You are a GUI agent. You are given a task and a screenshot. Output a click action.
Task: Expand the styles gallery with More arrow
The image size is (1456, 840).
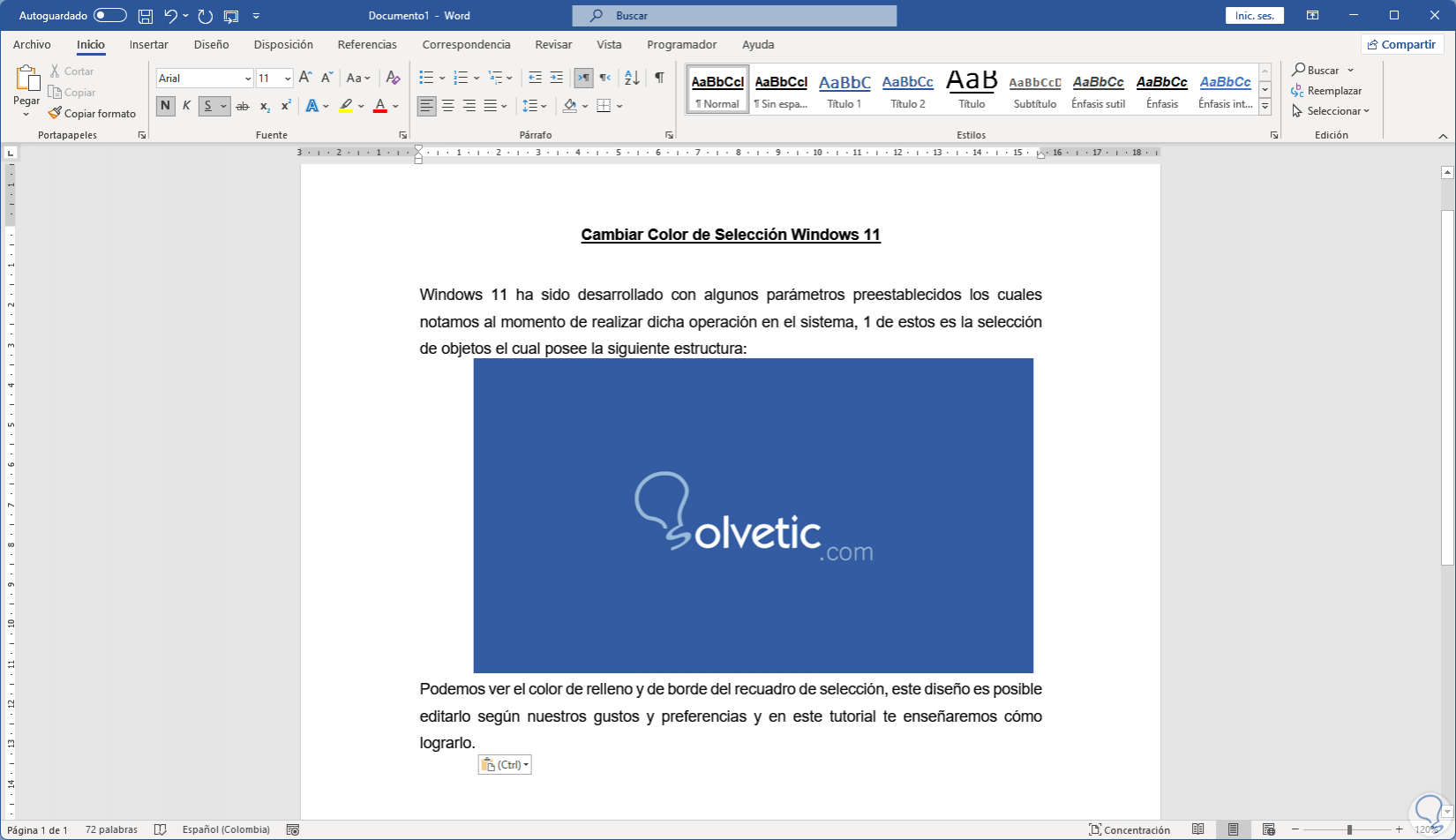(1265, 106)
